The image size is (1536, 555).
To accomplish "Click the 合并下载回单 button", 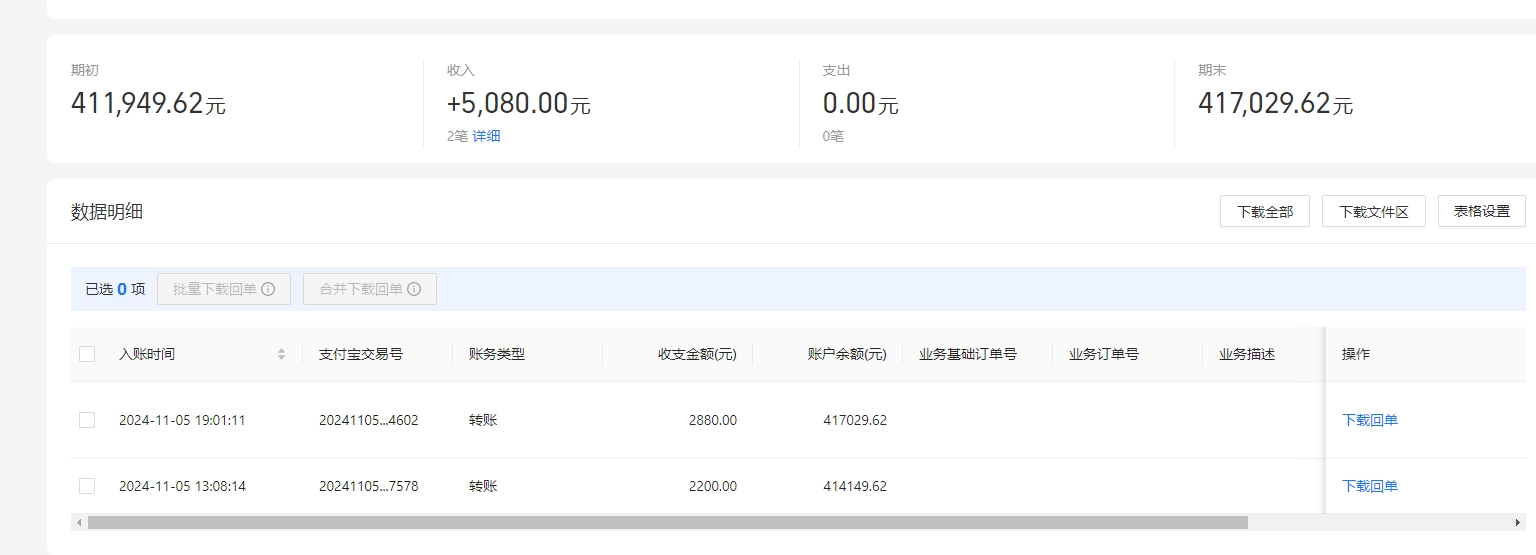I will pyautogui.click(x=370, y=289).
